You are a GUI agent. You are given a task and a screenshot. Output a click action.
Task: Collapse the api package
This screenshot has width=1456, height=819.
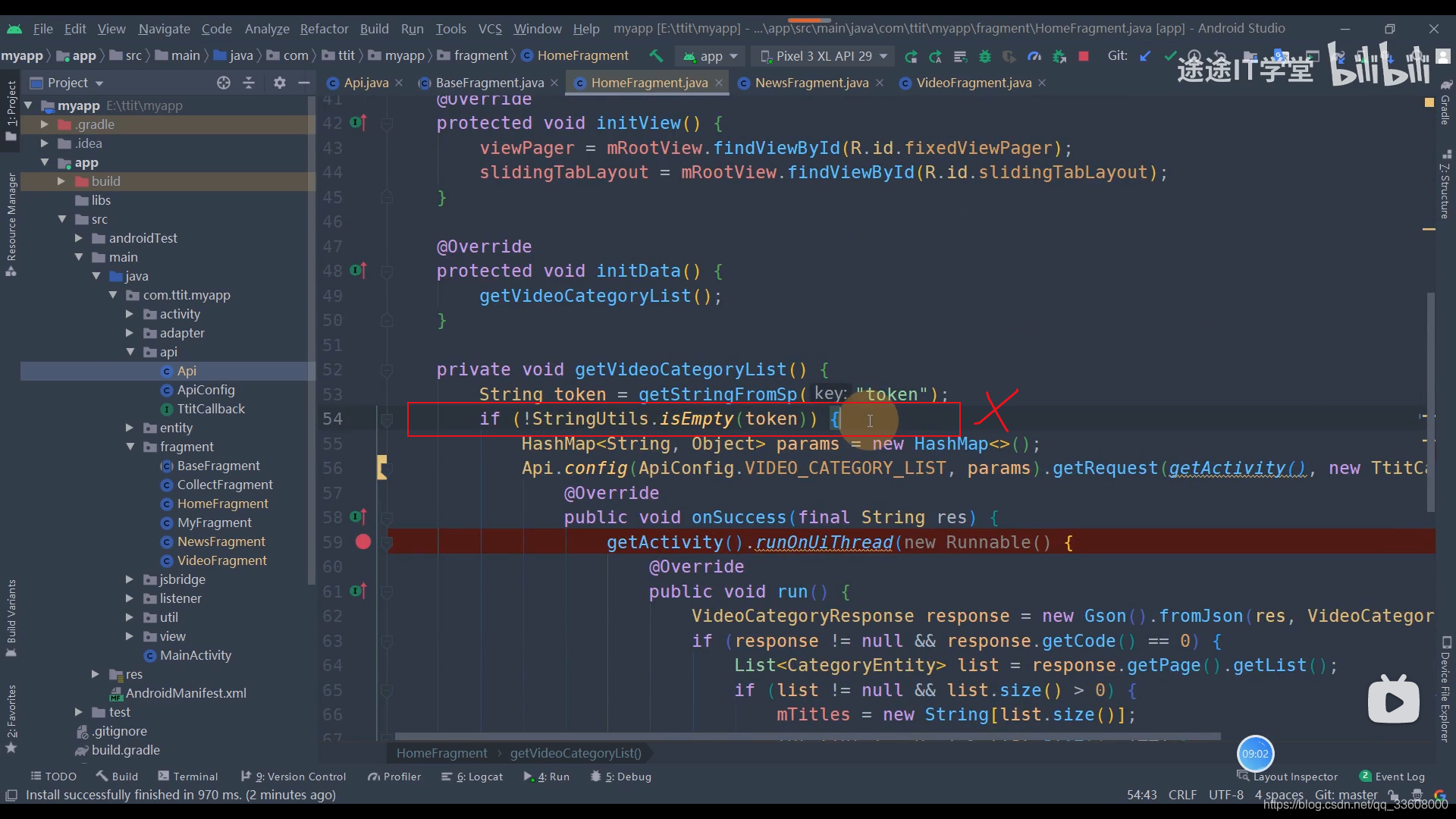click(x=130, y=352)
